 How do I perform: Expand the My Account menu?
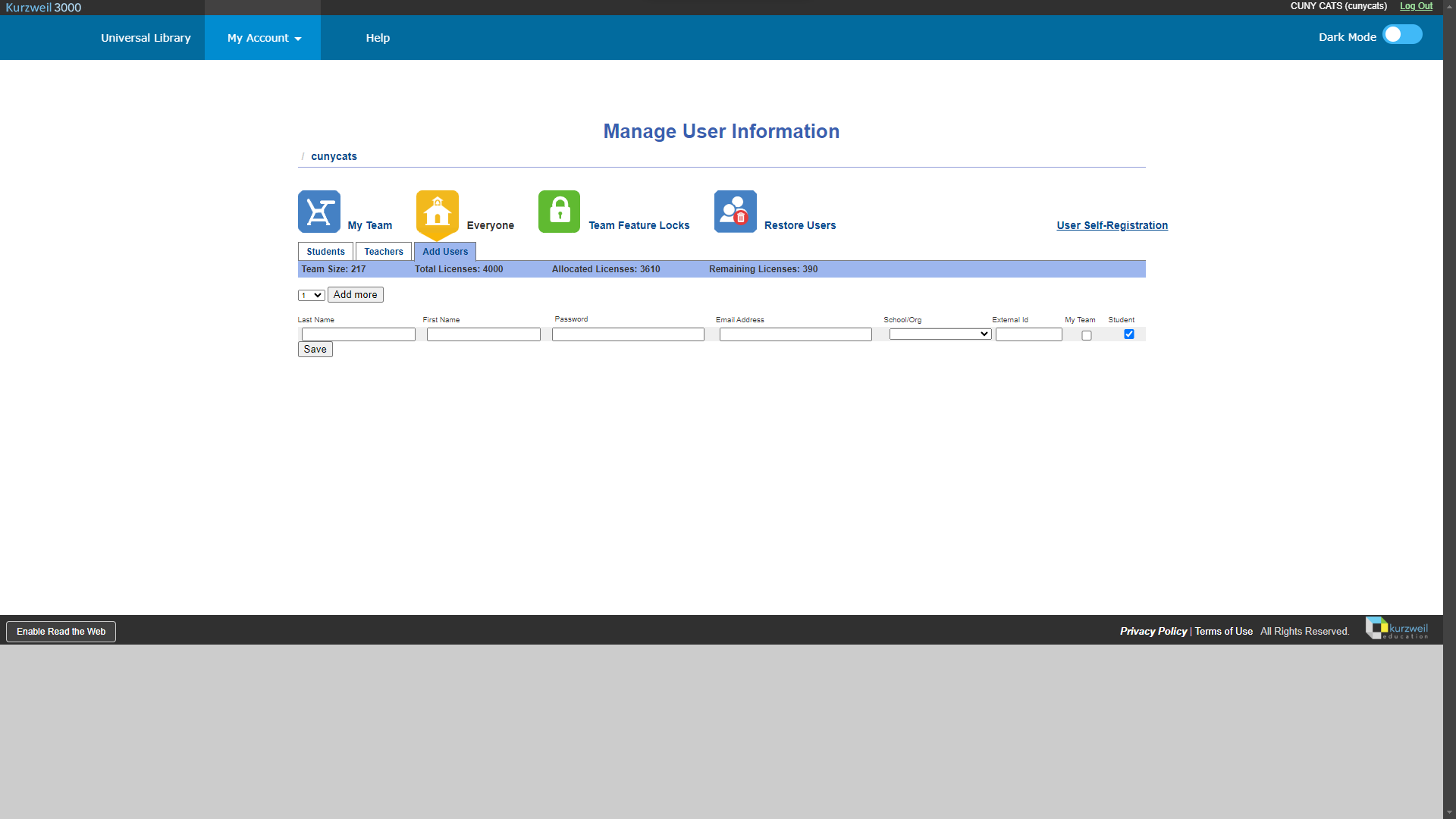[263, 38]
